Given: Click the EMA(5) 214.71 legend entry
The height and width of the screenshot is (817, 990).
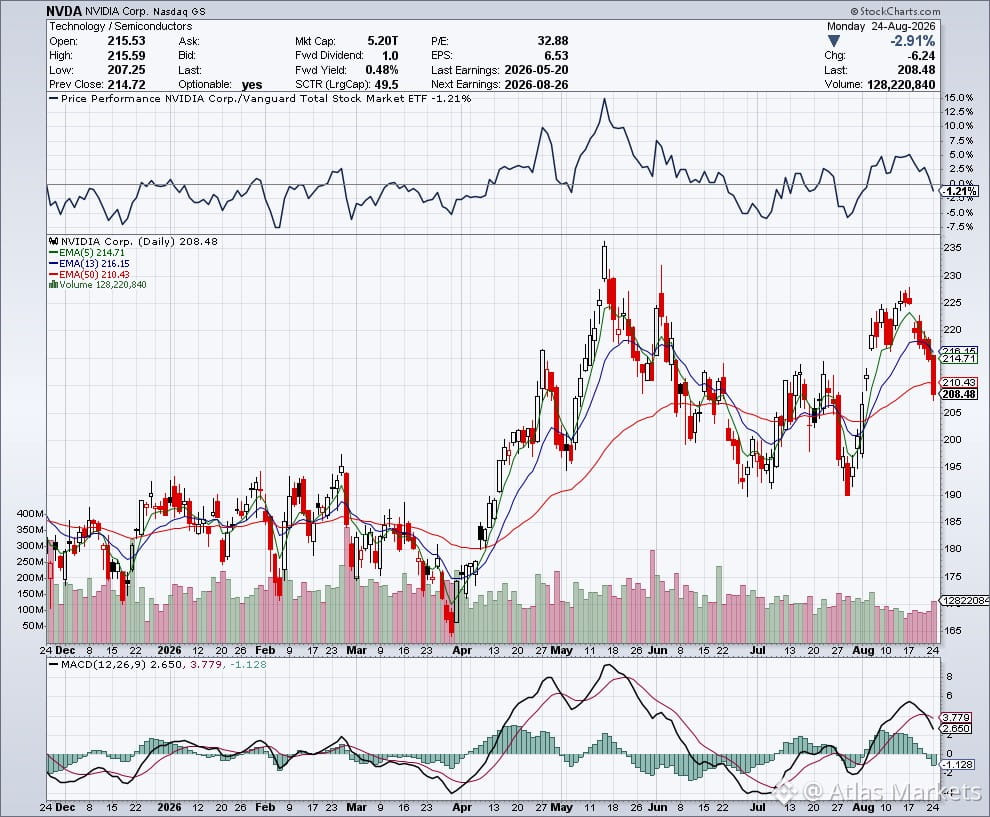Looking at the screenshot, I should pos(87,253).
